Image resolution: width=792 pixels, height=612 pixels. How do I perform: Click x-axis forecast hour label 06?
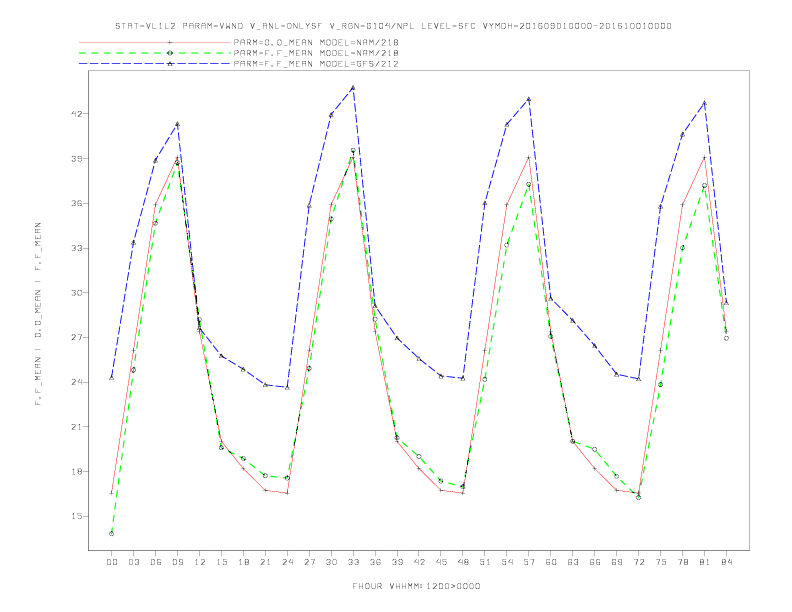pyautogui.click(x=156, y=562)
